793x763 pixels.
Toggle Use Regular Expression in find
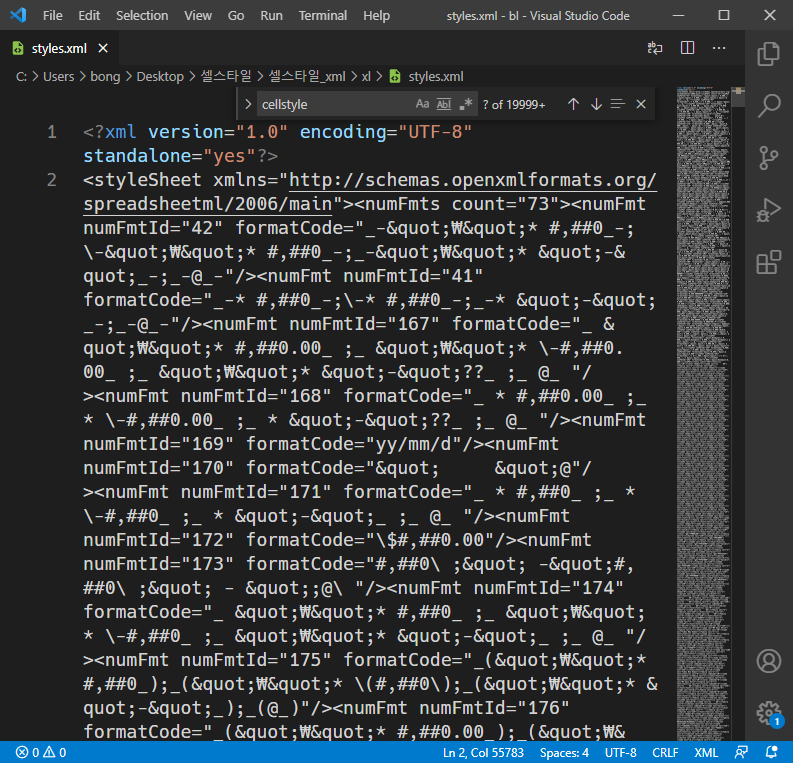465,104
